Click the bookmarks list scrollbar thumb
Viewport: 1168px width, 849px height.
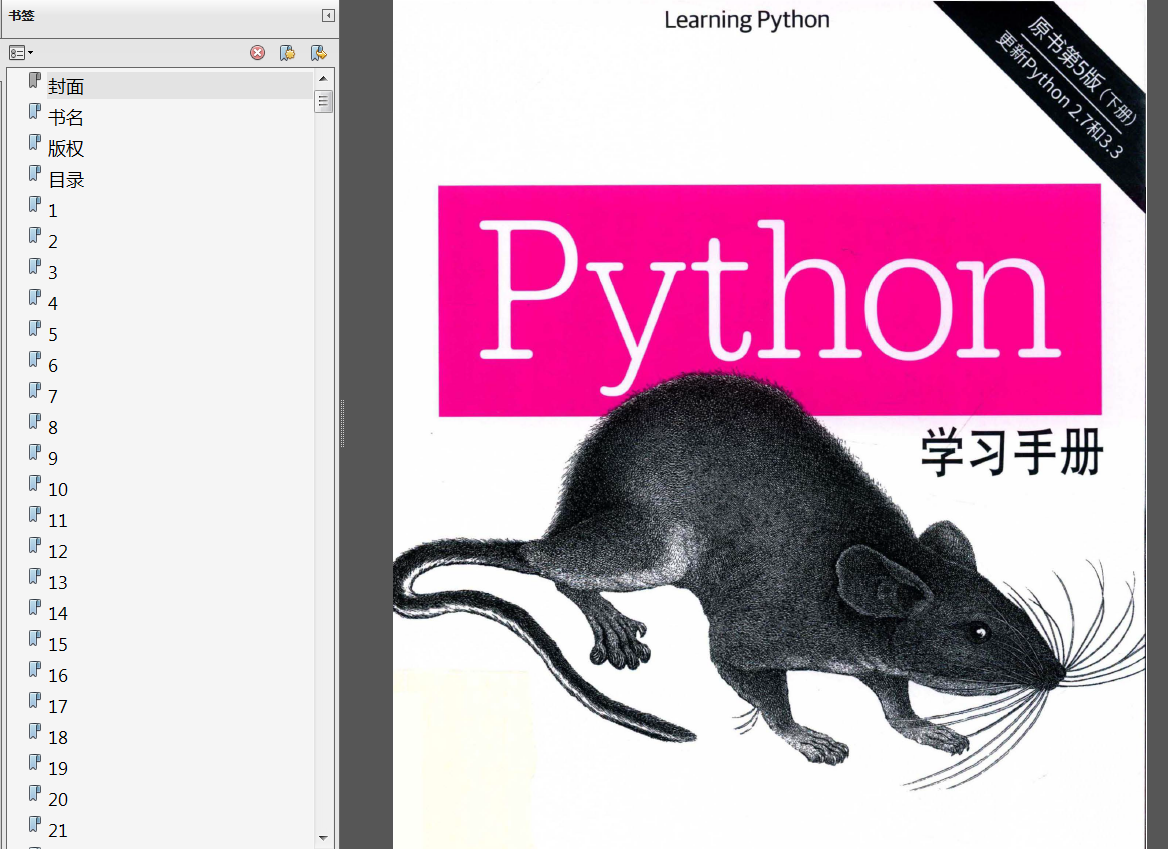pos(323,101)
